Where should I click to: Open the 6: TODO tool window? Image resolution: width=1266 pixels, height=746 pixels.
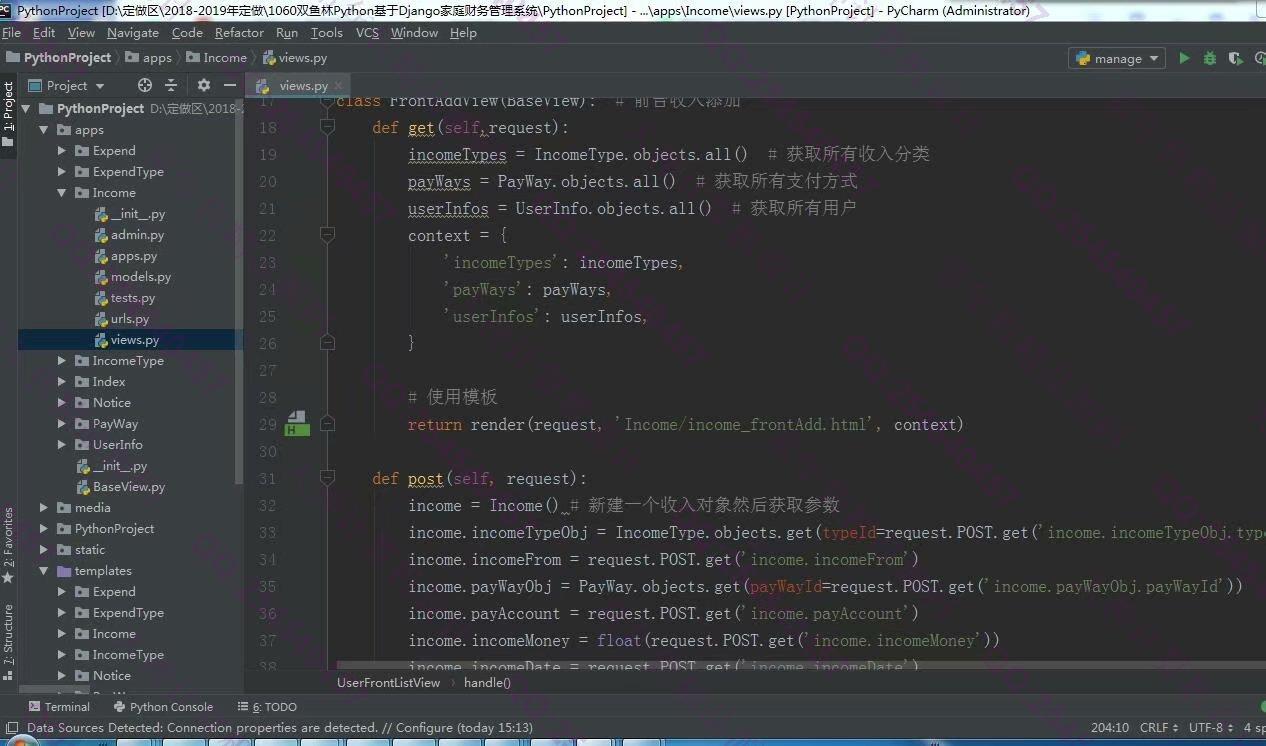267,706
